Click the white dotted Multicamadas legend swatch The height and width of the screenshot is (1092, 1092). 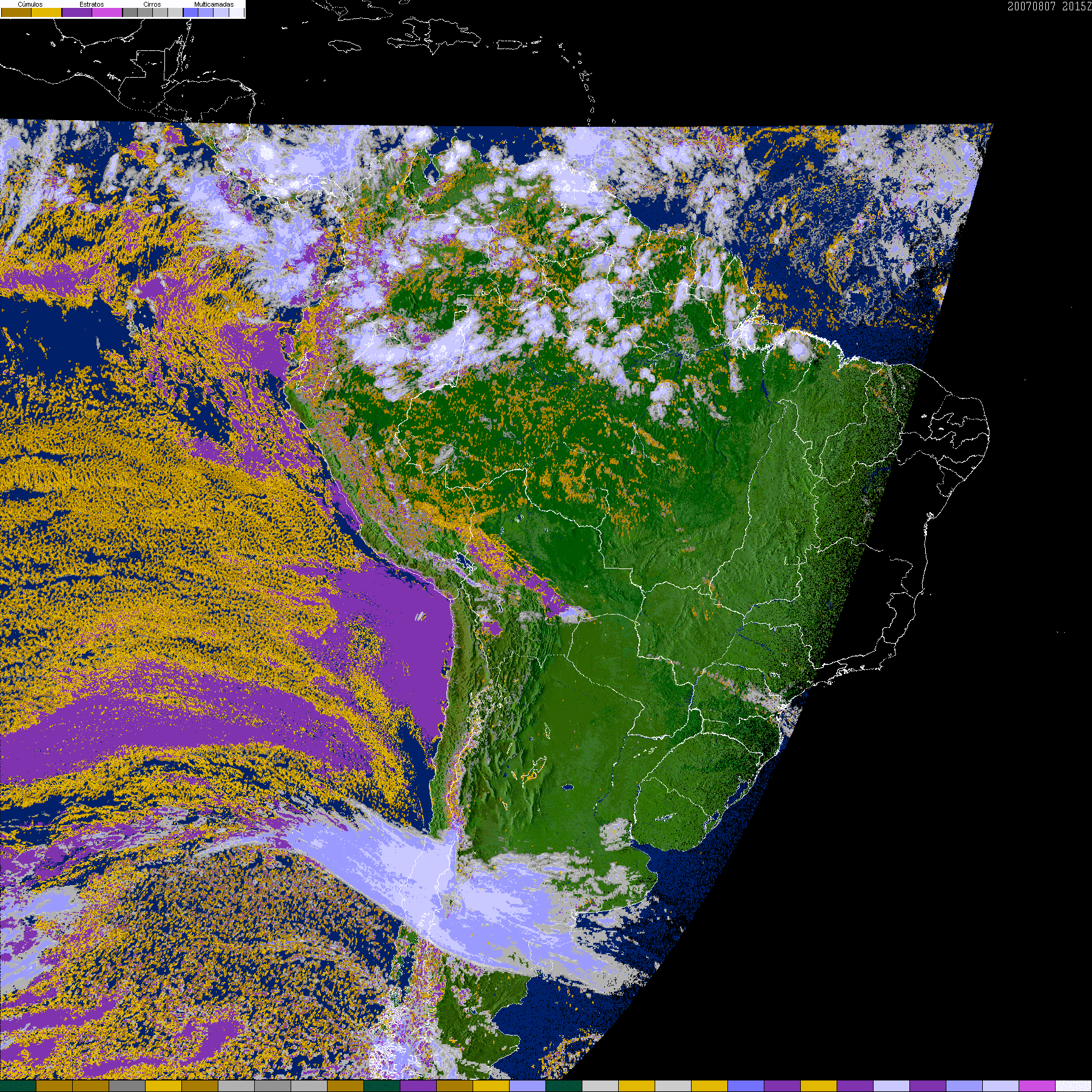[236, 12]
